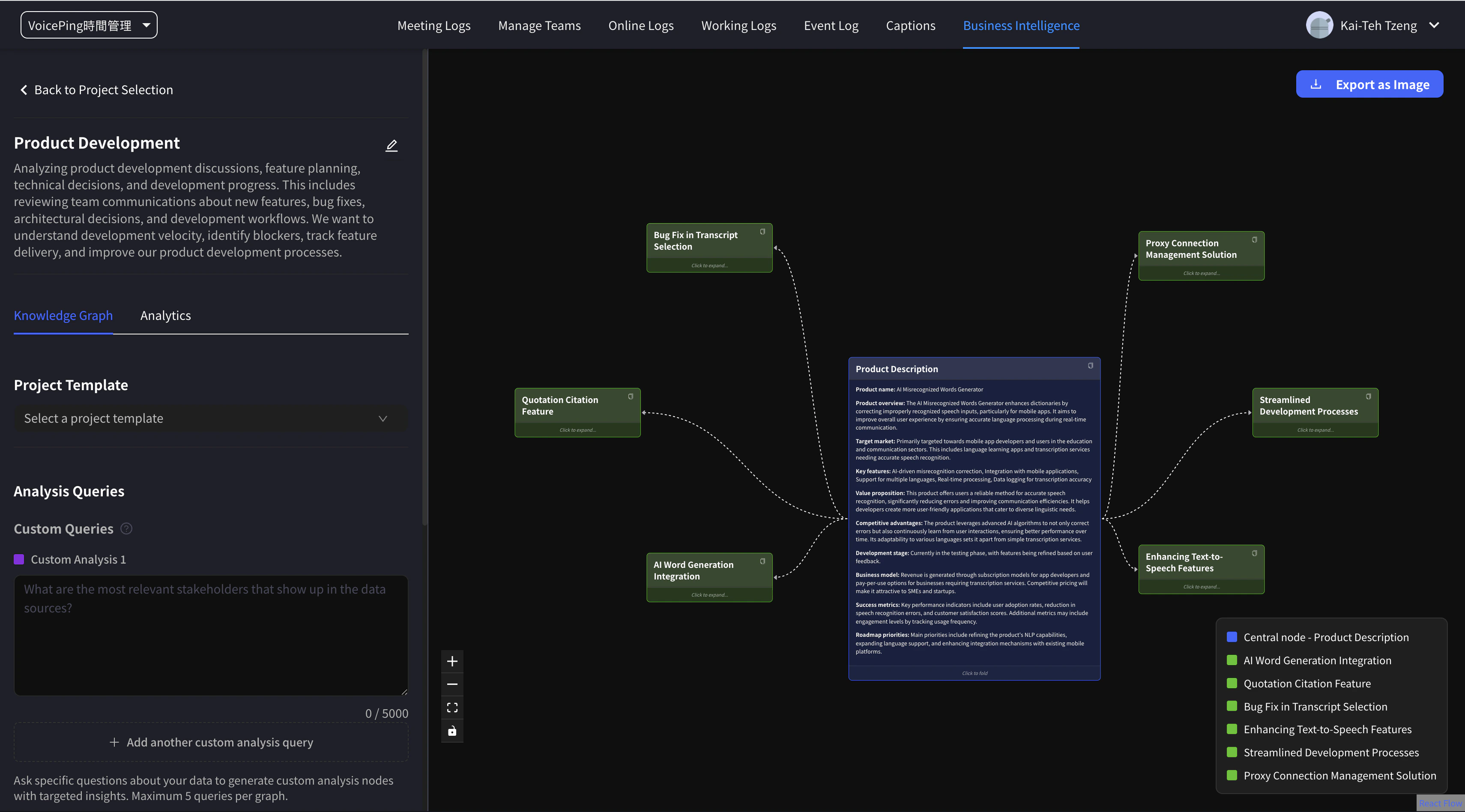Expand the Quotation Citation Feature node
Screen dimensions: 1465x812
point(577,430)
